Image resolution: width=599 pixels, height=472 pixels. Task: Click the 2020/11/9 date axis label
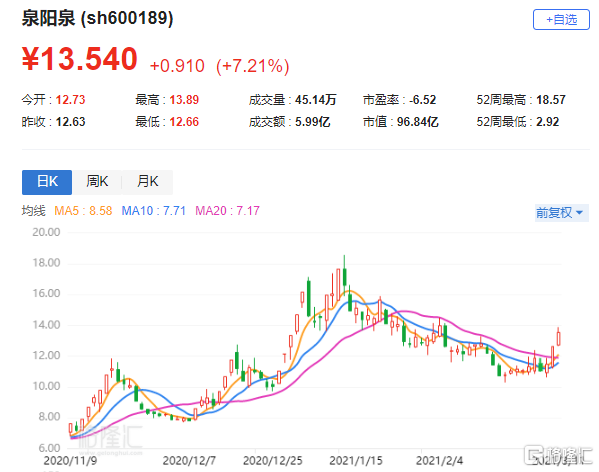[x=70, y=461]
